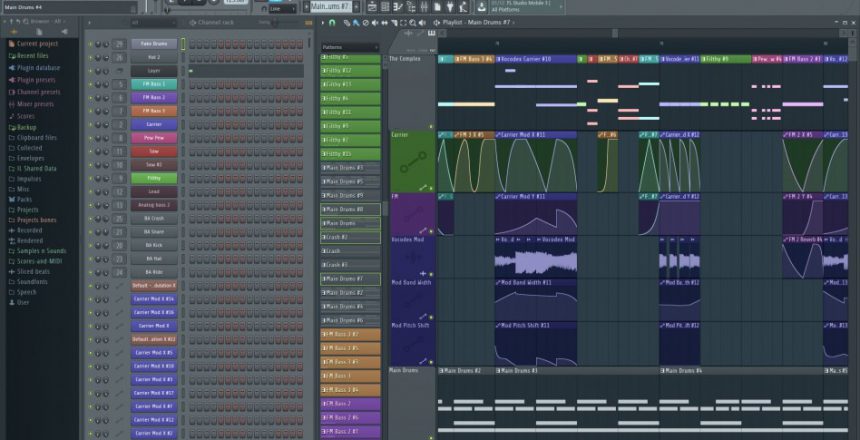860x440 pixels.
Task: Toggle mute LED of FM Bass 1 channel
Action: (x=90, y=84)
